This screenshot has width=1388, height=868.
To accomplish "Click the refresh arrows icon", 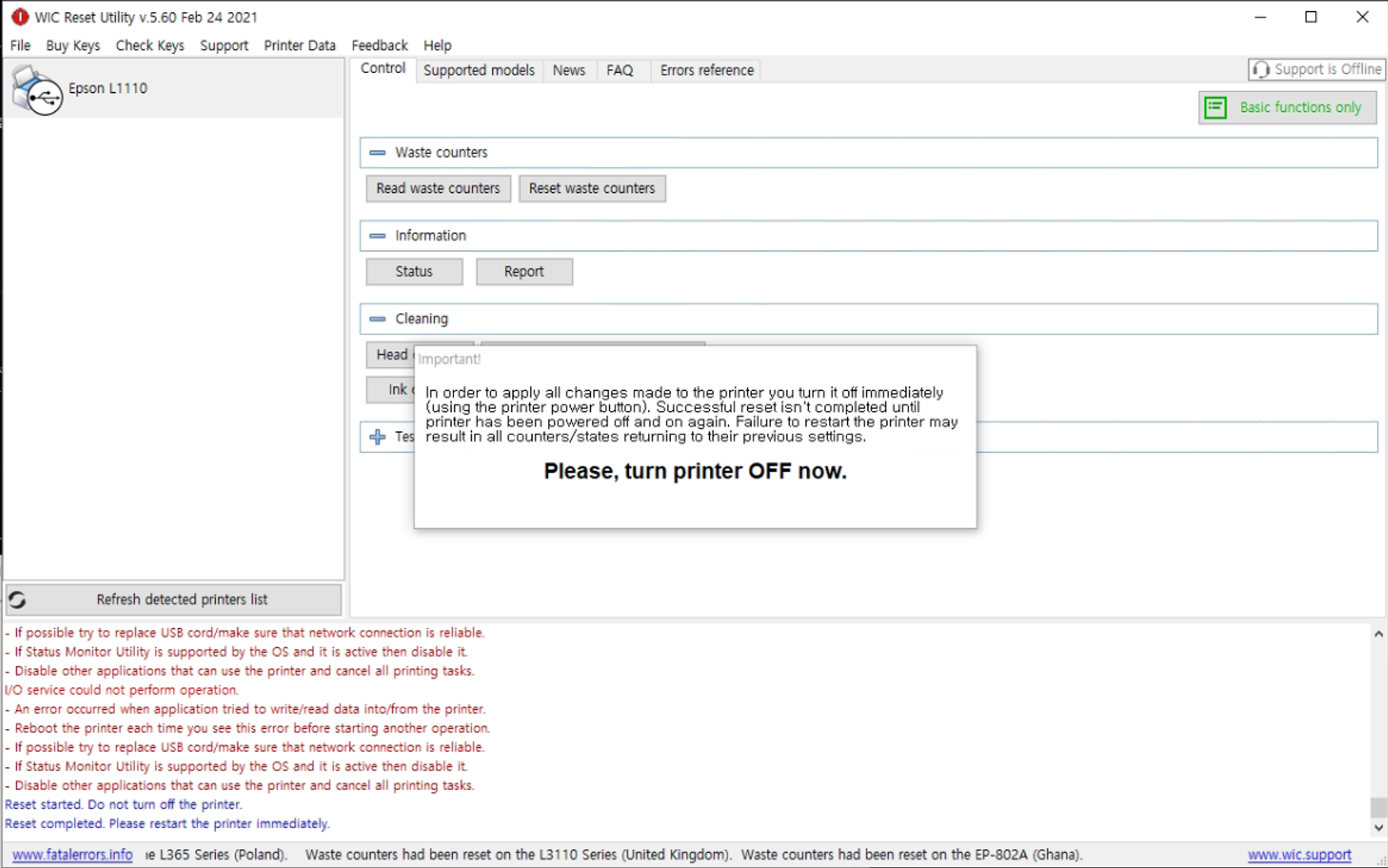I will pyautogui.click(x=17, y=600).
